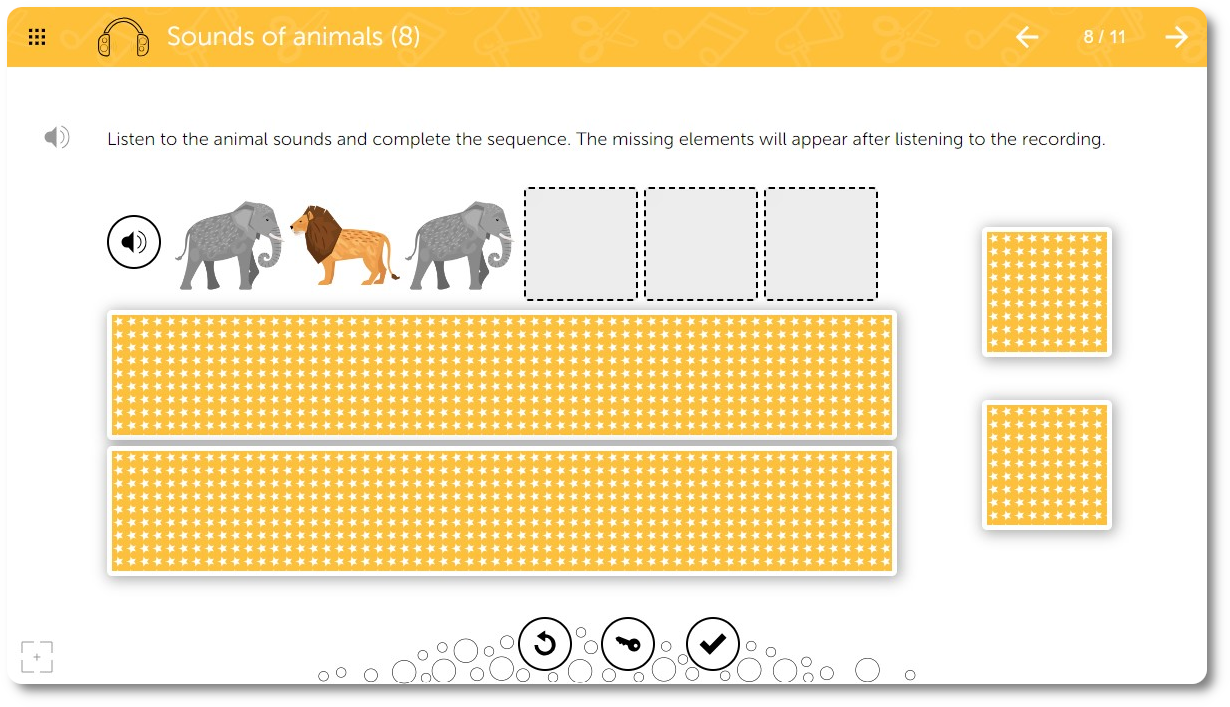Play the animal sounds recording
Screen dimensions: 1230x707
[x=134, y=242]
